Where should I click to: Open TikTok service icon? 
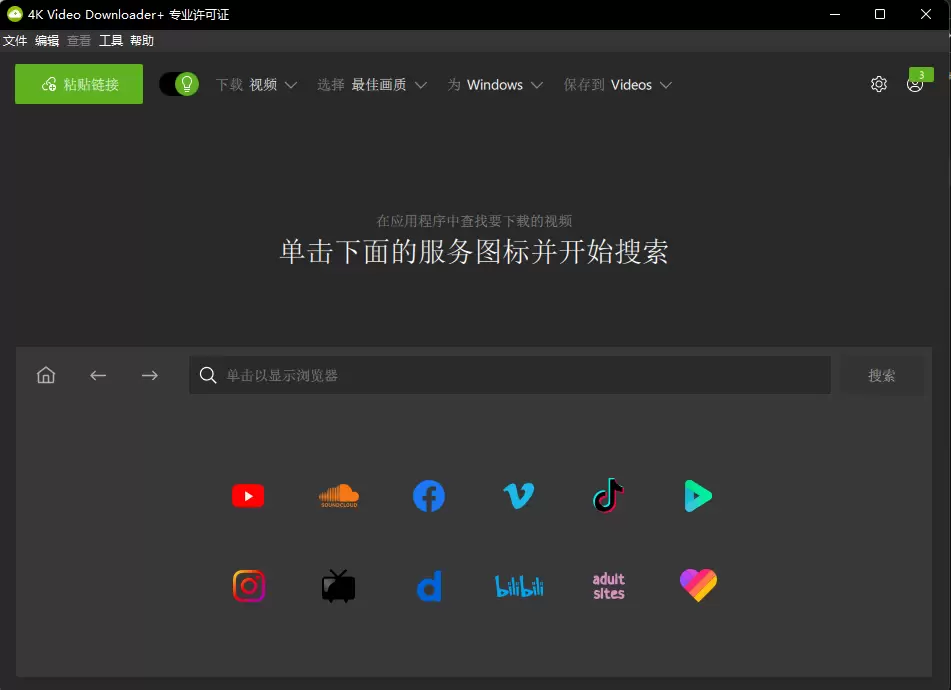click(608, 495)
